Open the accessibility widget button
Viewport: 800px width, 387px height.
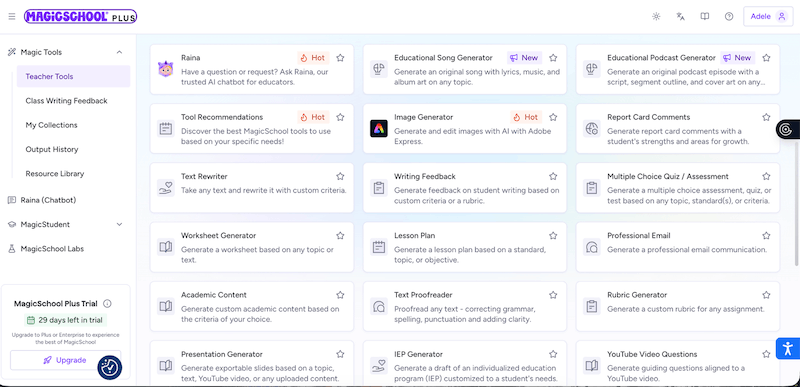[x=788, y=349]
